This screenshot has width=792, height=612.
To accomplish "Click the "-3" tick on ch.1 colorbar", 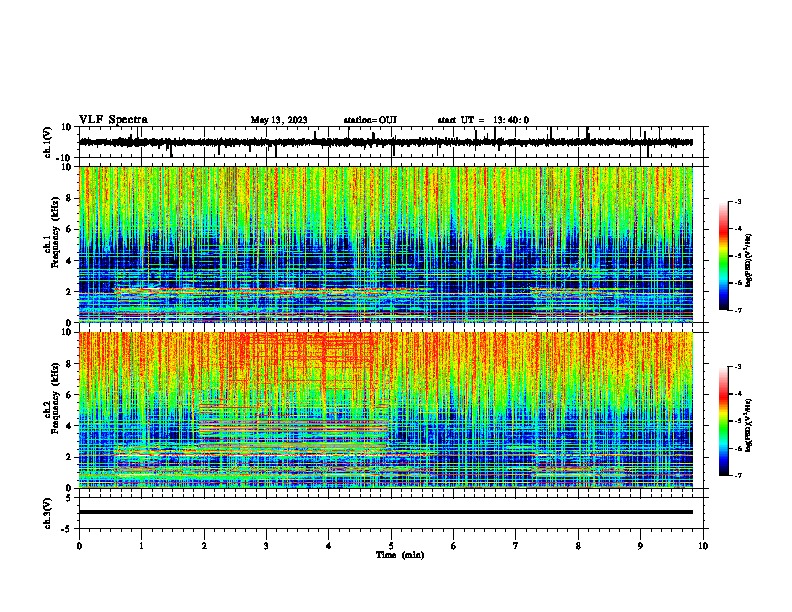I will point(738,202).
